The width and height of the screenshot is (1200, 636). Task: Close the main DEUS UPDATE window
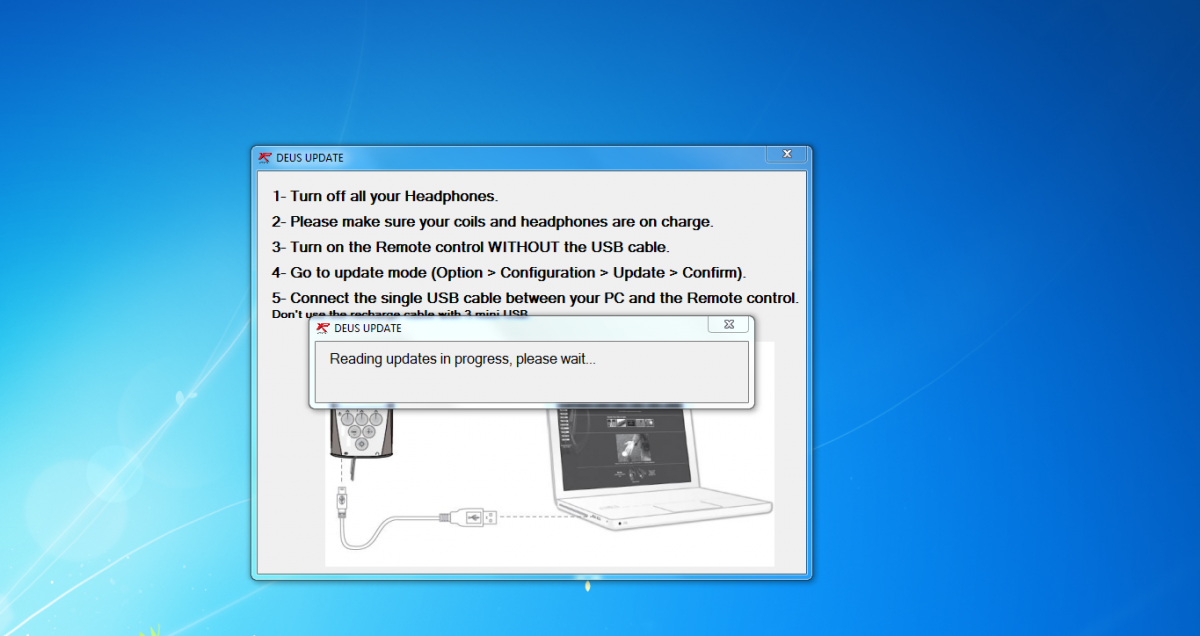tap(787, 154)
